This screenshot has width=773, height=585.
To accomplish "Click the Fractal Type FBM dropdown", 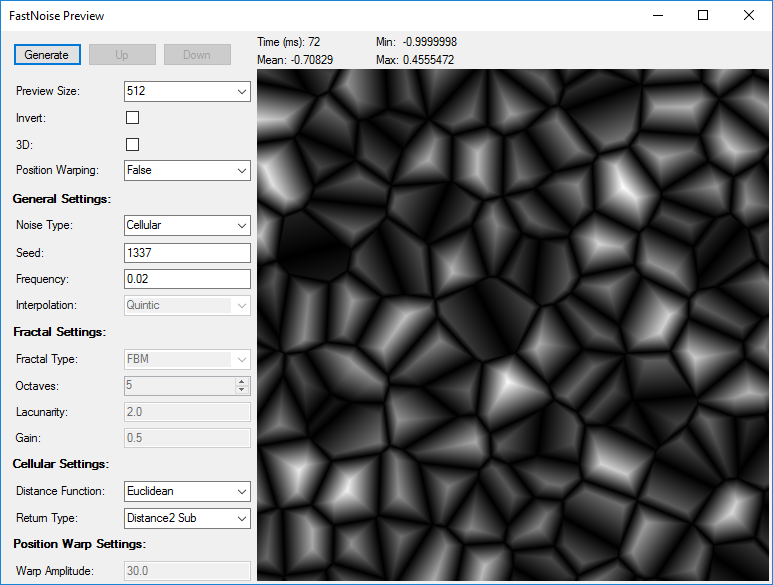I will click(x=187, y=359).
